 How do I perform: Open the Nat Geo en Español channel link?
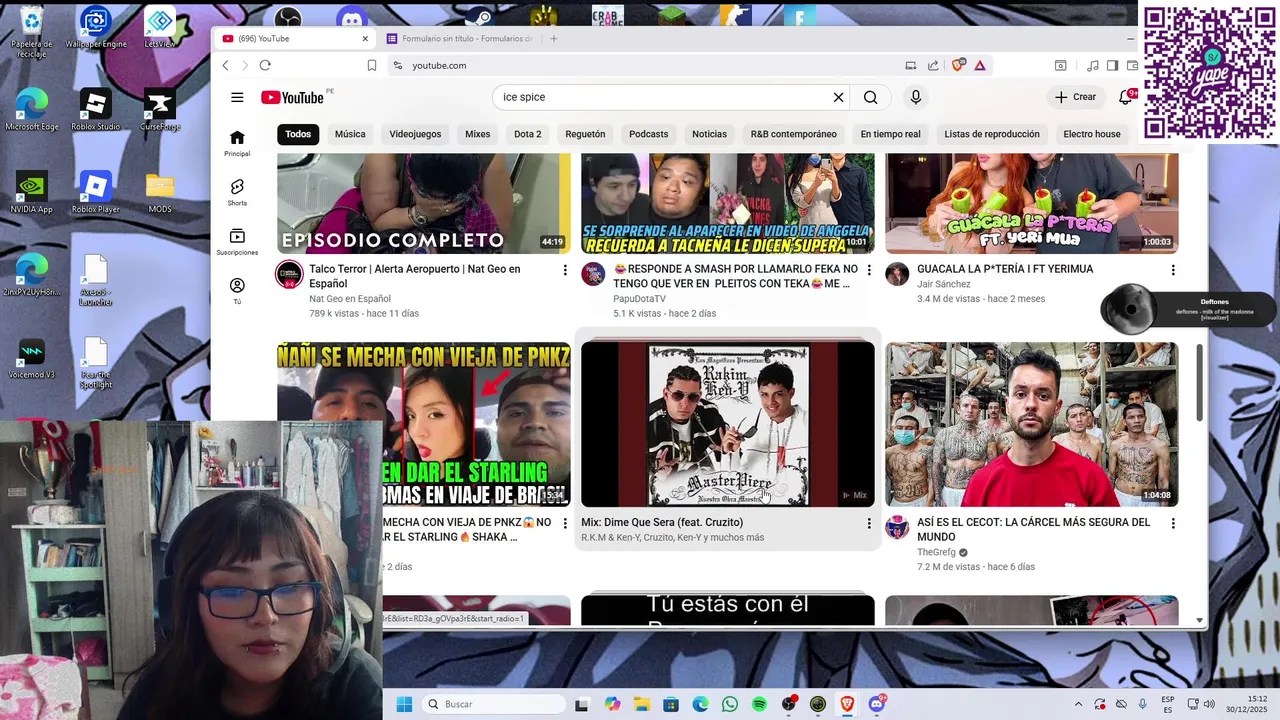350,299
